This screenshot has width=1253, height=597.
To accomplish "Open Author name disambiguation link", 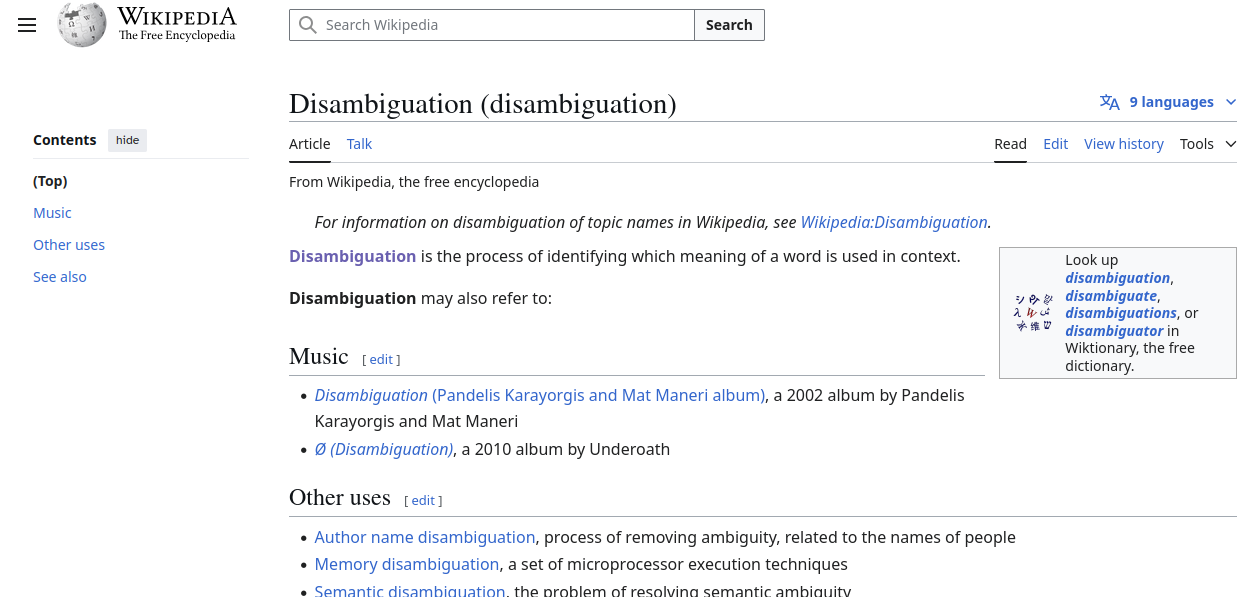I will [425, 537].
